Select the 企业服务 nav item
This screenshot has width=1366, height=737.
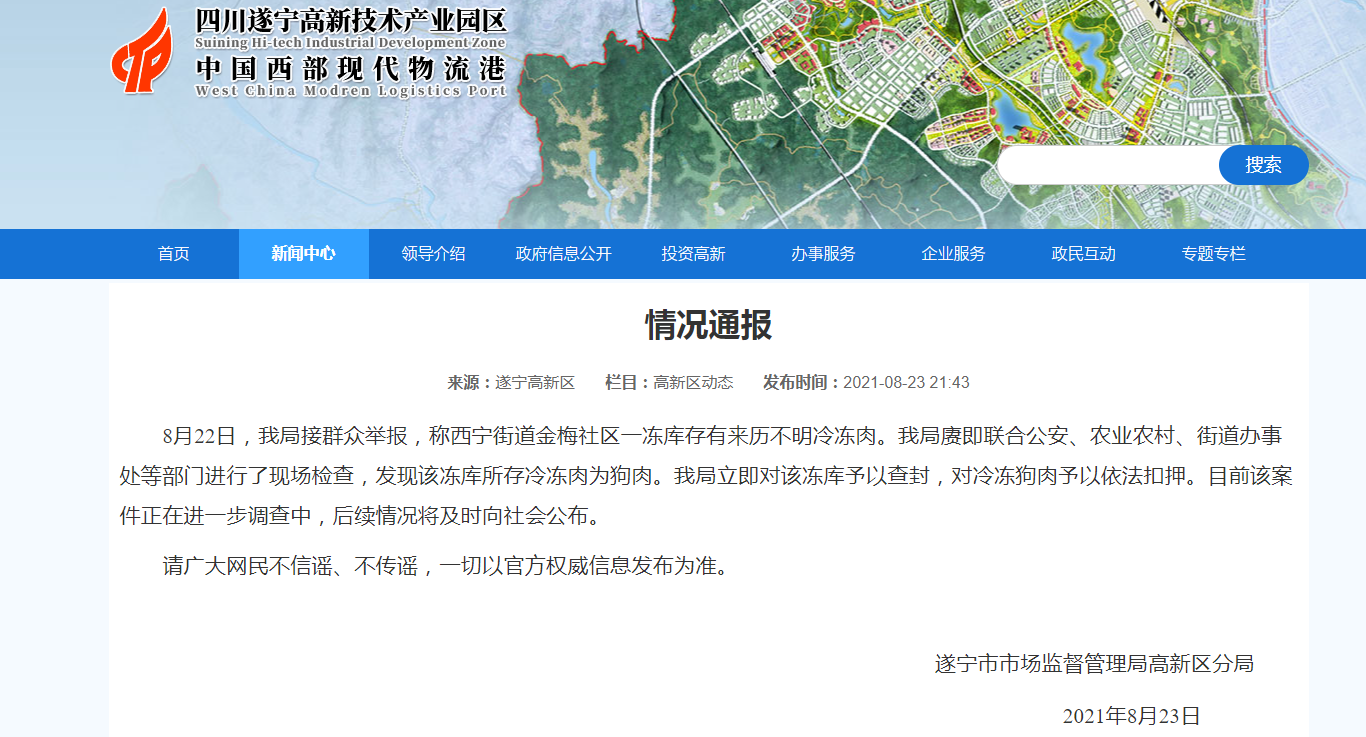(x=953, y=254)
